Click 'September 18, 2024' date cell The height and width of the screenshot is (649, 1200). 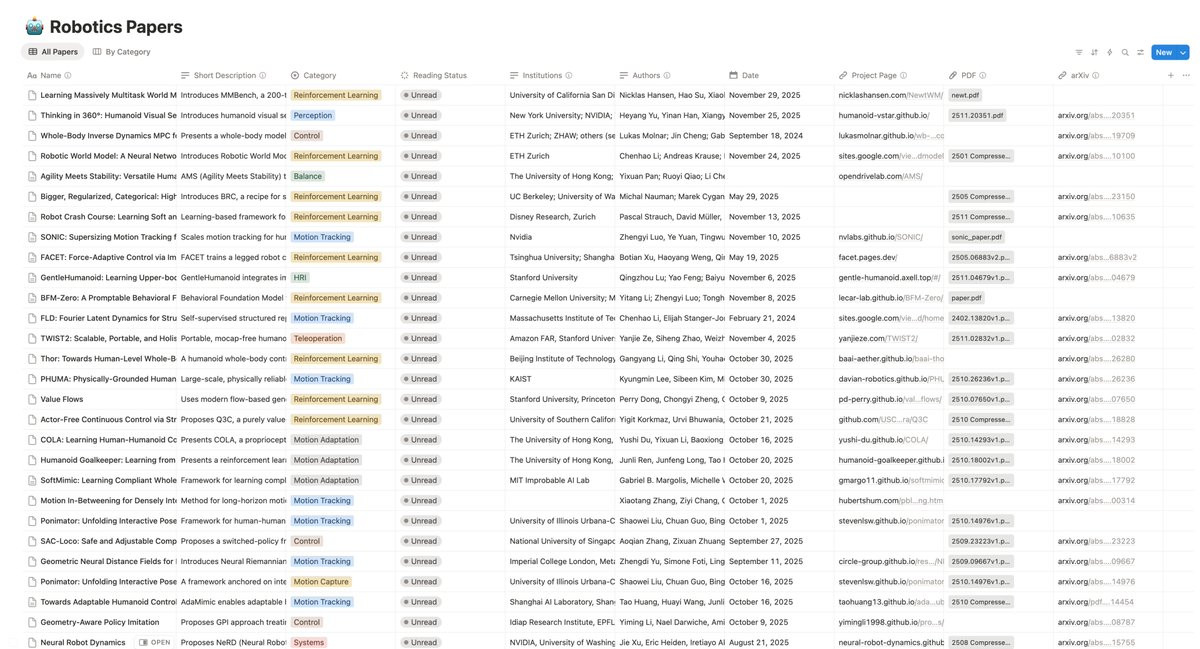[766, 135]
